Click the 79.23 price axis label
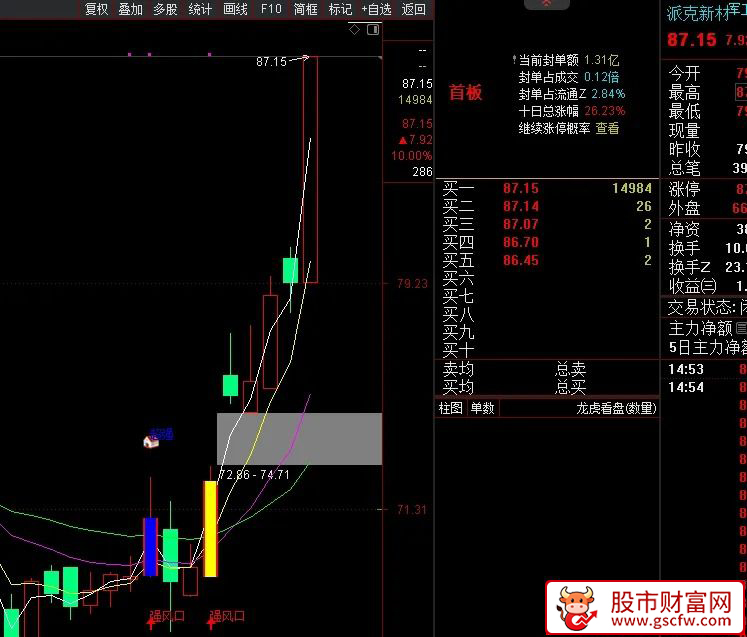The height and width of the screenshot is (637, 747). point(413,283)
